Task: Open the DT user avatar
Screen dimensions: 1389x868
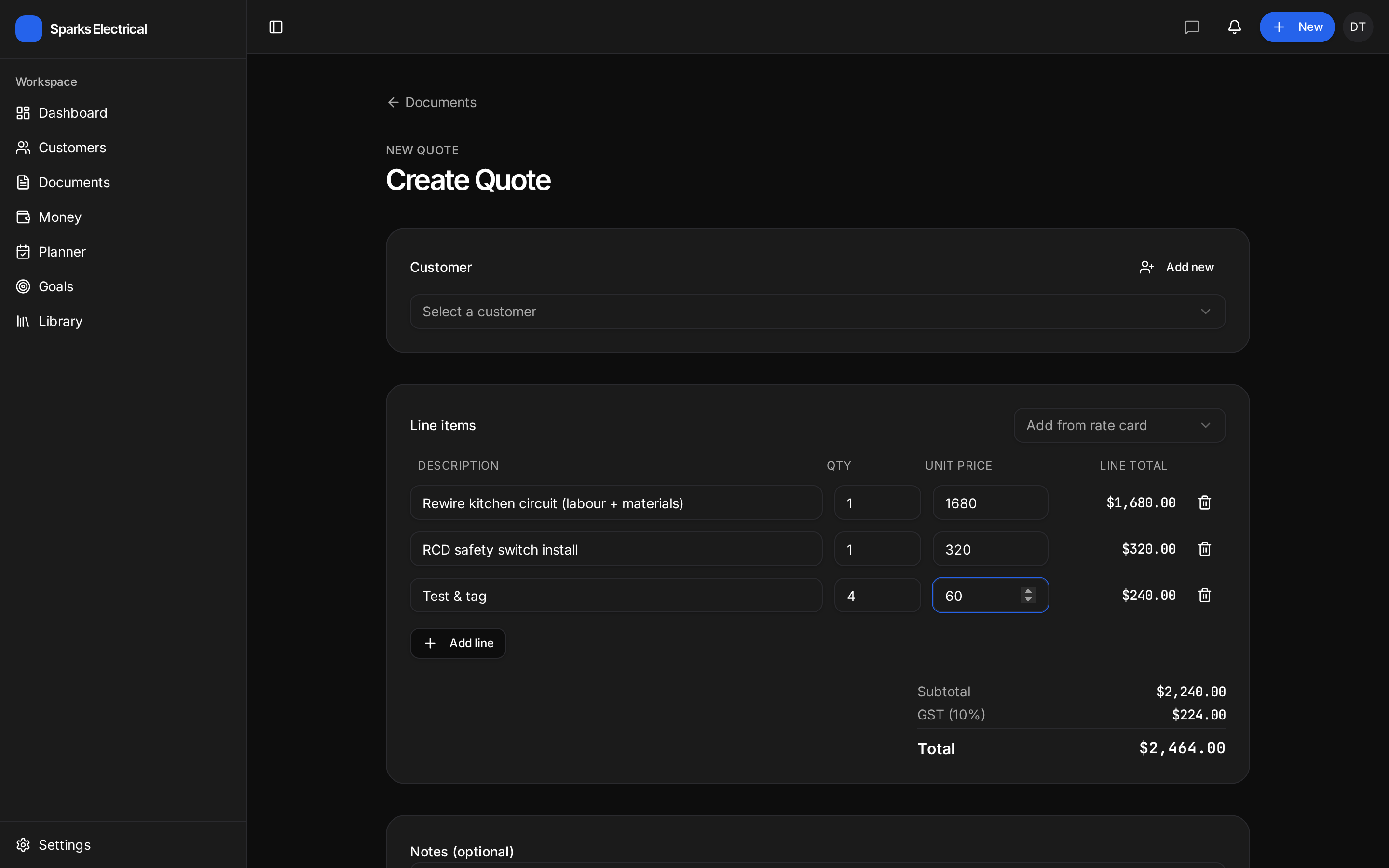Action: point(1358,27)
